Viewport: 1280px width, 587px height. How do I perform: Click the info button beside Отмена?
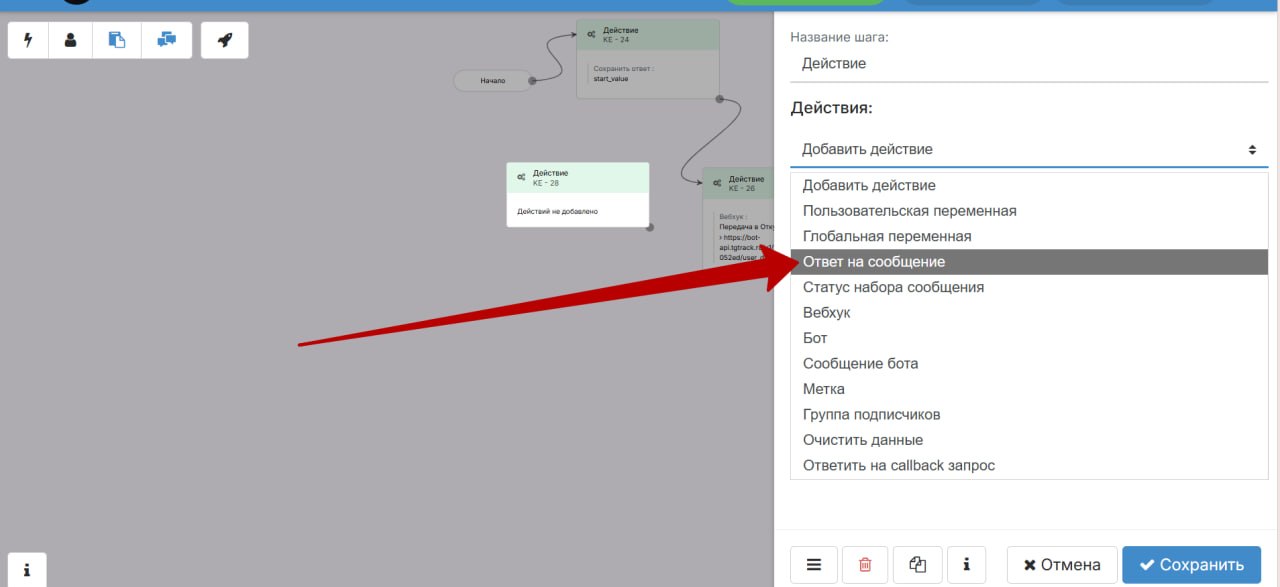tap(966, 565)
